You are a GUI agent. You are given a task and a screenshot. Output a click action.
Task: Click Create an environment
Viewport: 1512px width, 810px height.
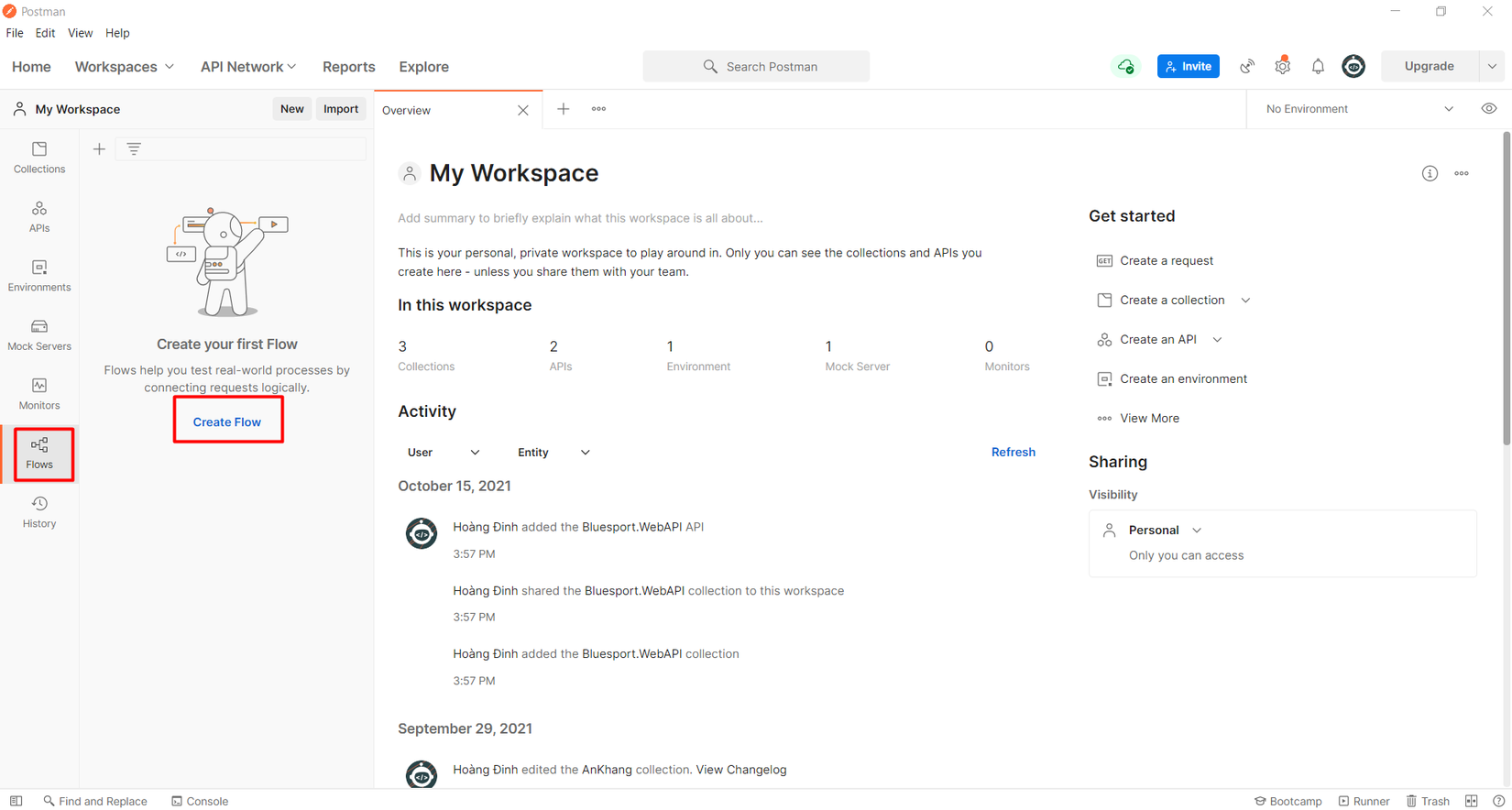(x=1172, y=379)
